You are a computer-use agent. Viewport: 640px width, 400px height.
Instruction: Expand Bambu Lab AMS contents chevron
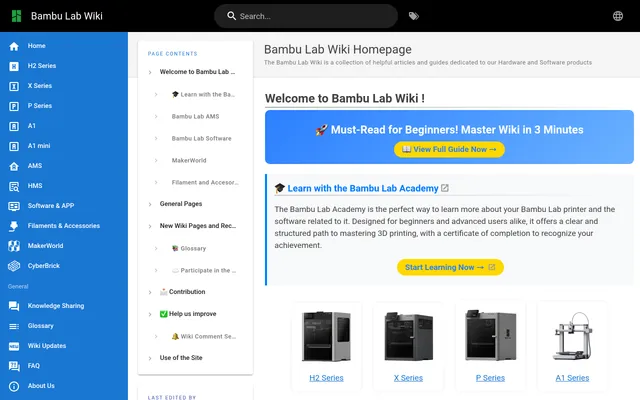(156, 117)
